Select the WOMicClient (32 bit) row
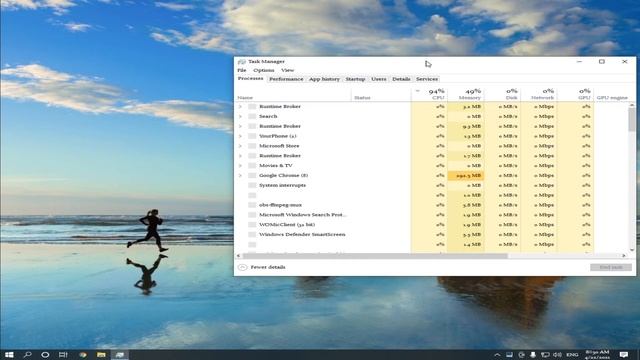The width and height of the screenshot is (640, 360). [x=432, y=224]
